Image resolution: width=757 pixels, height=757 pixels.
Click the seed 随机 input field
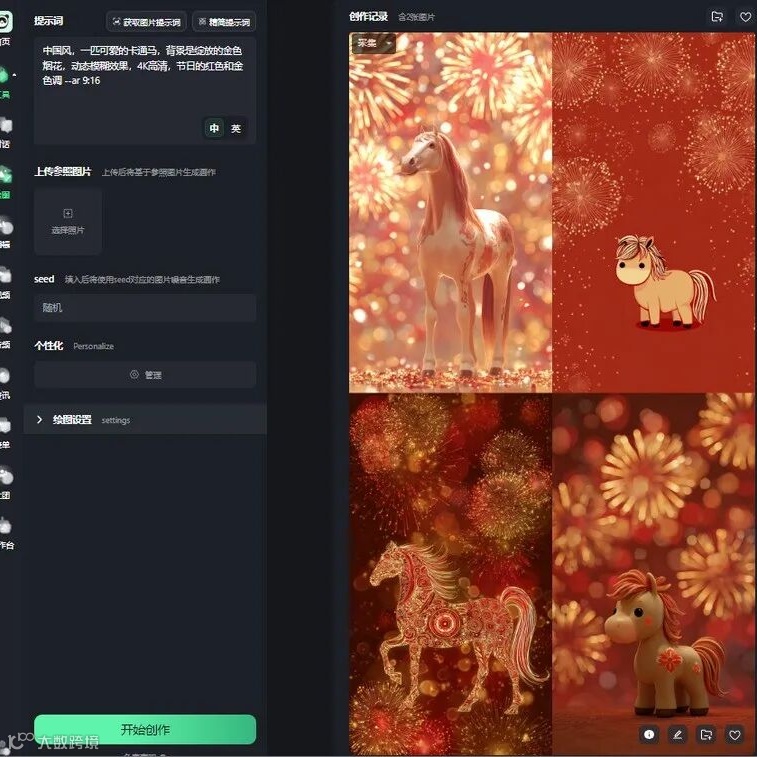[145, 308]
